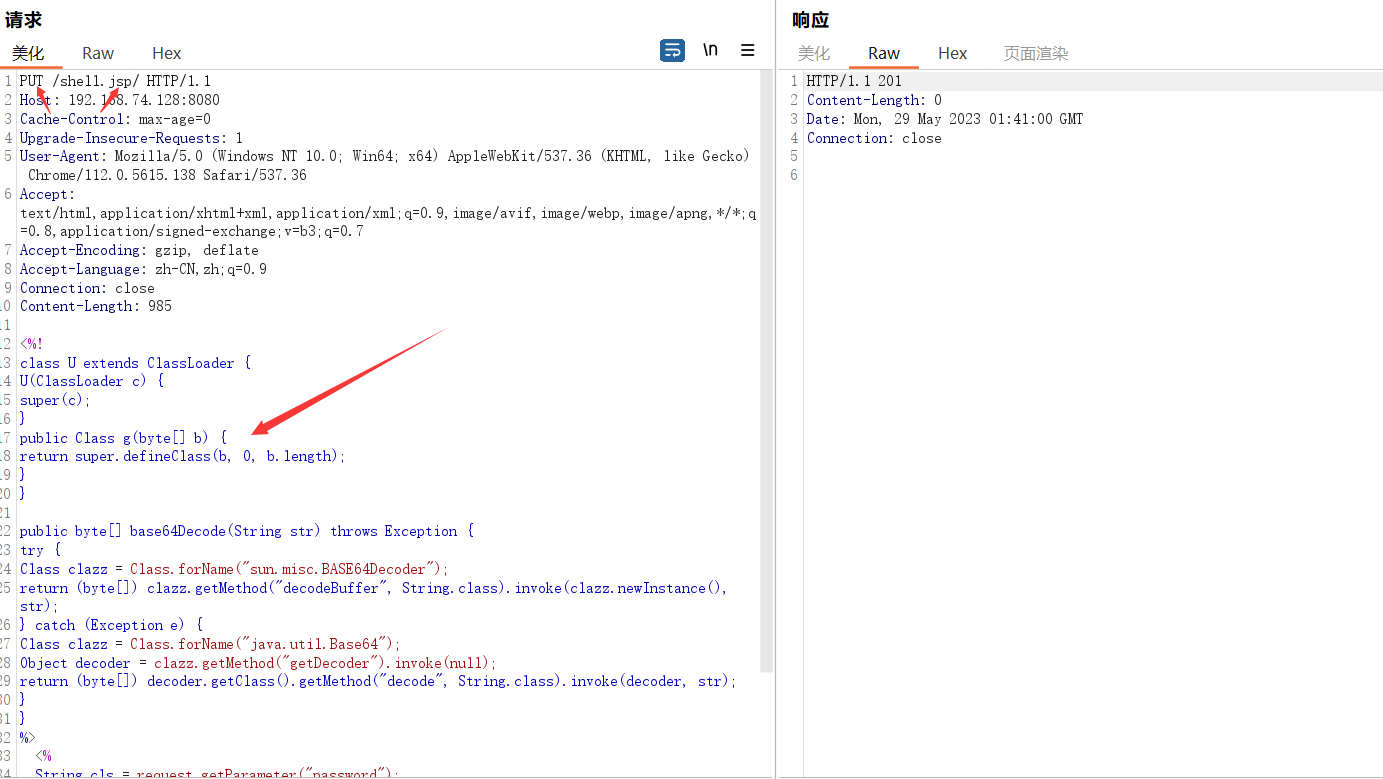Click the User-Agent header line
Image resolution: width=1383 pixels, height=779 pixels.
coord(385,156)
